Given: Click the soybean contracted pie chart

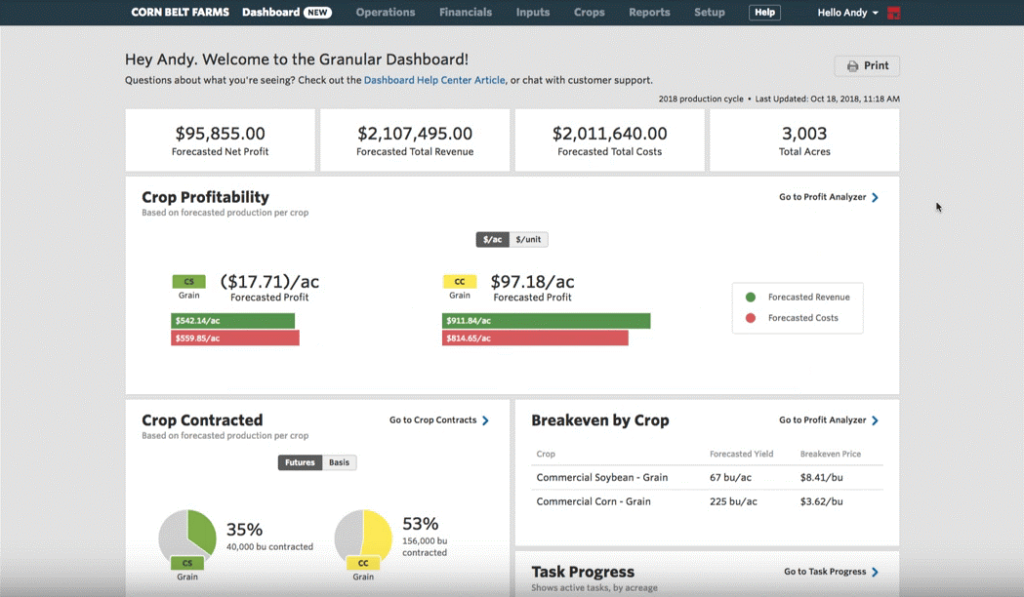Looking at the screenshot, I should coord(187,536).
